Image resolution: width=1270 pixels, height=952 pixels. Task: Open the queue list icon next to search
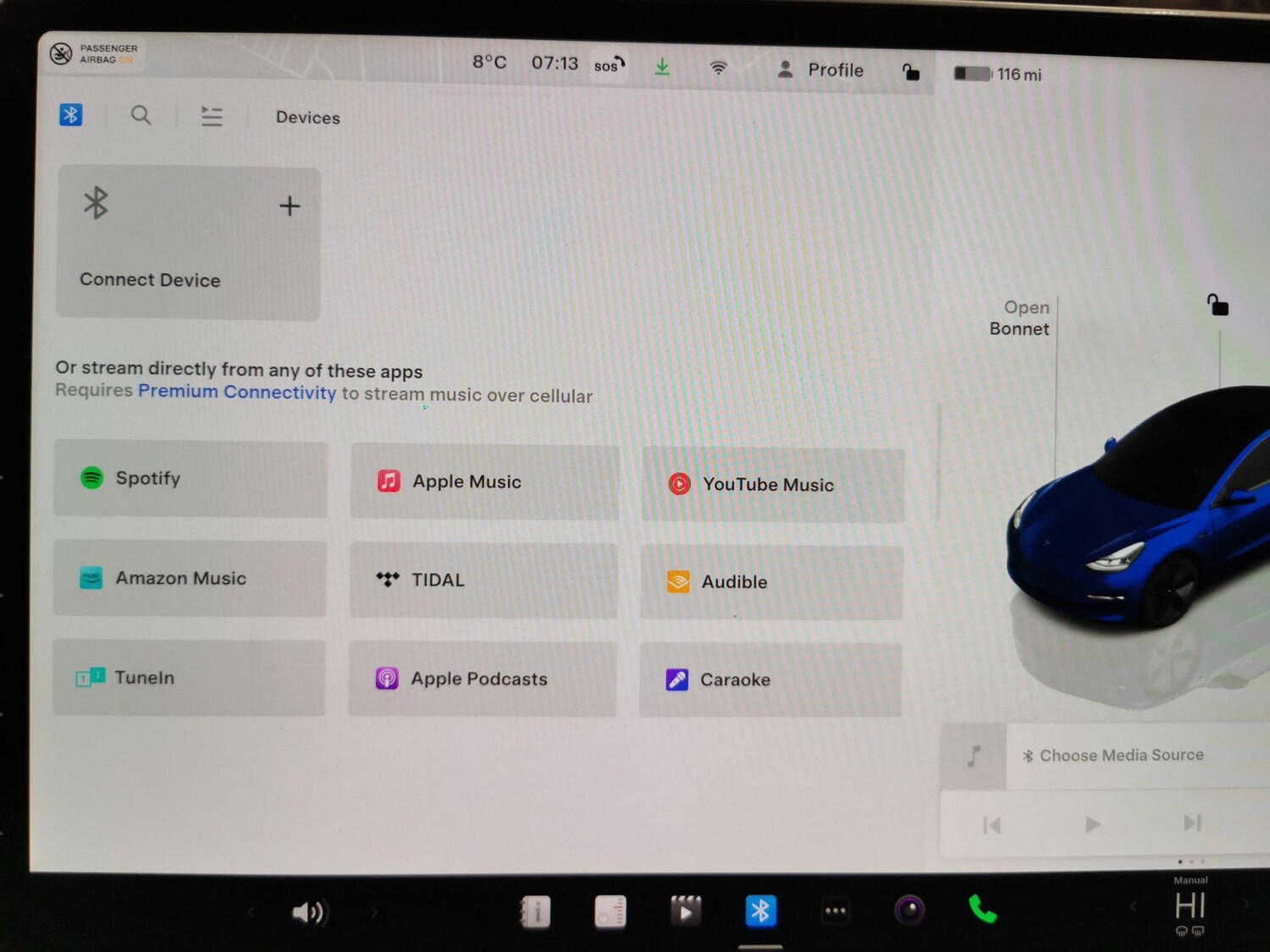coord(211,116)
